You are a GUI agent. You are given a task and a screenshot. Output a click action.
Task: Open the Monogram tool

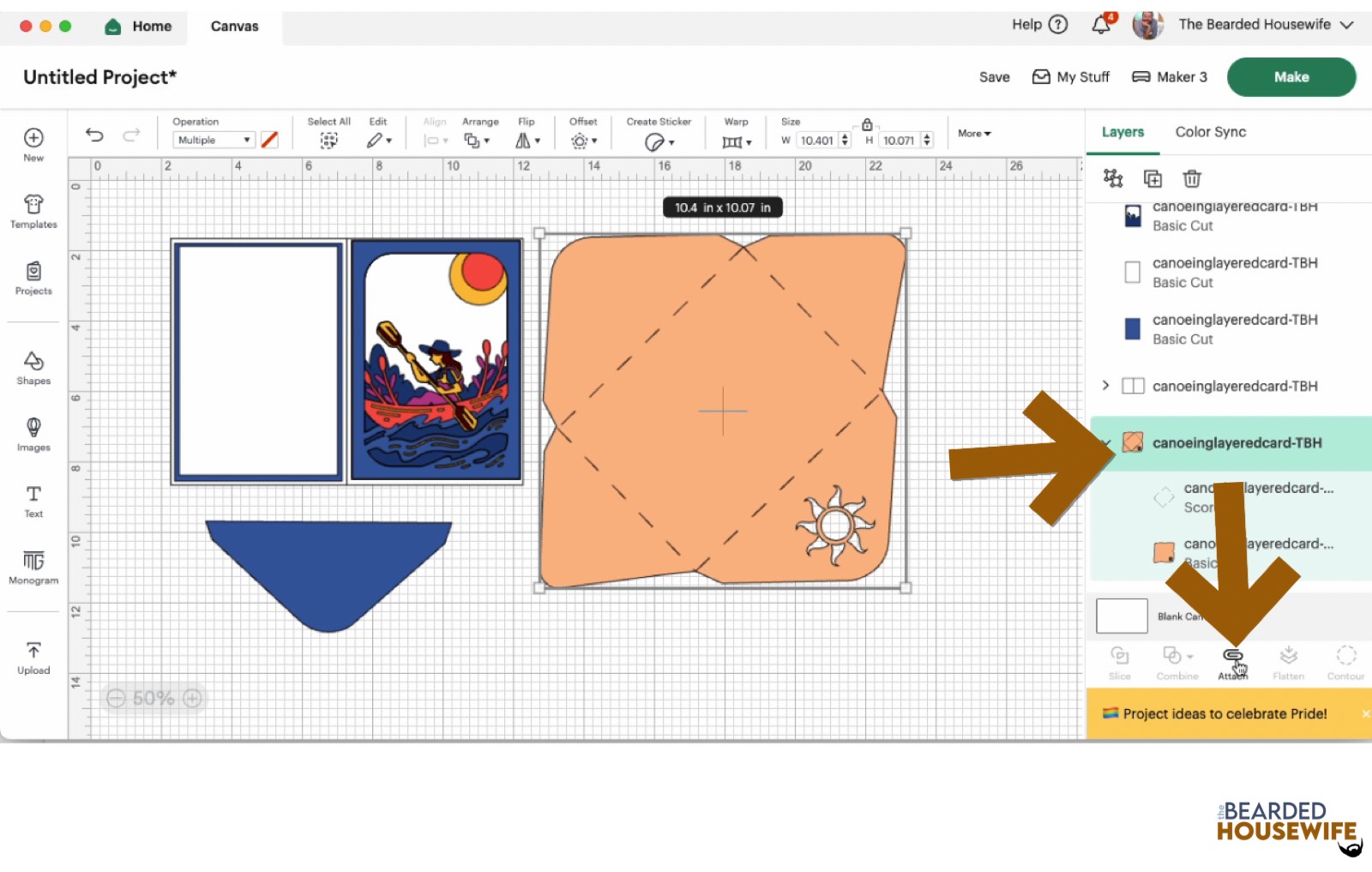[x=33, y=568]
